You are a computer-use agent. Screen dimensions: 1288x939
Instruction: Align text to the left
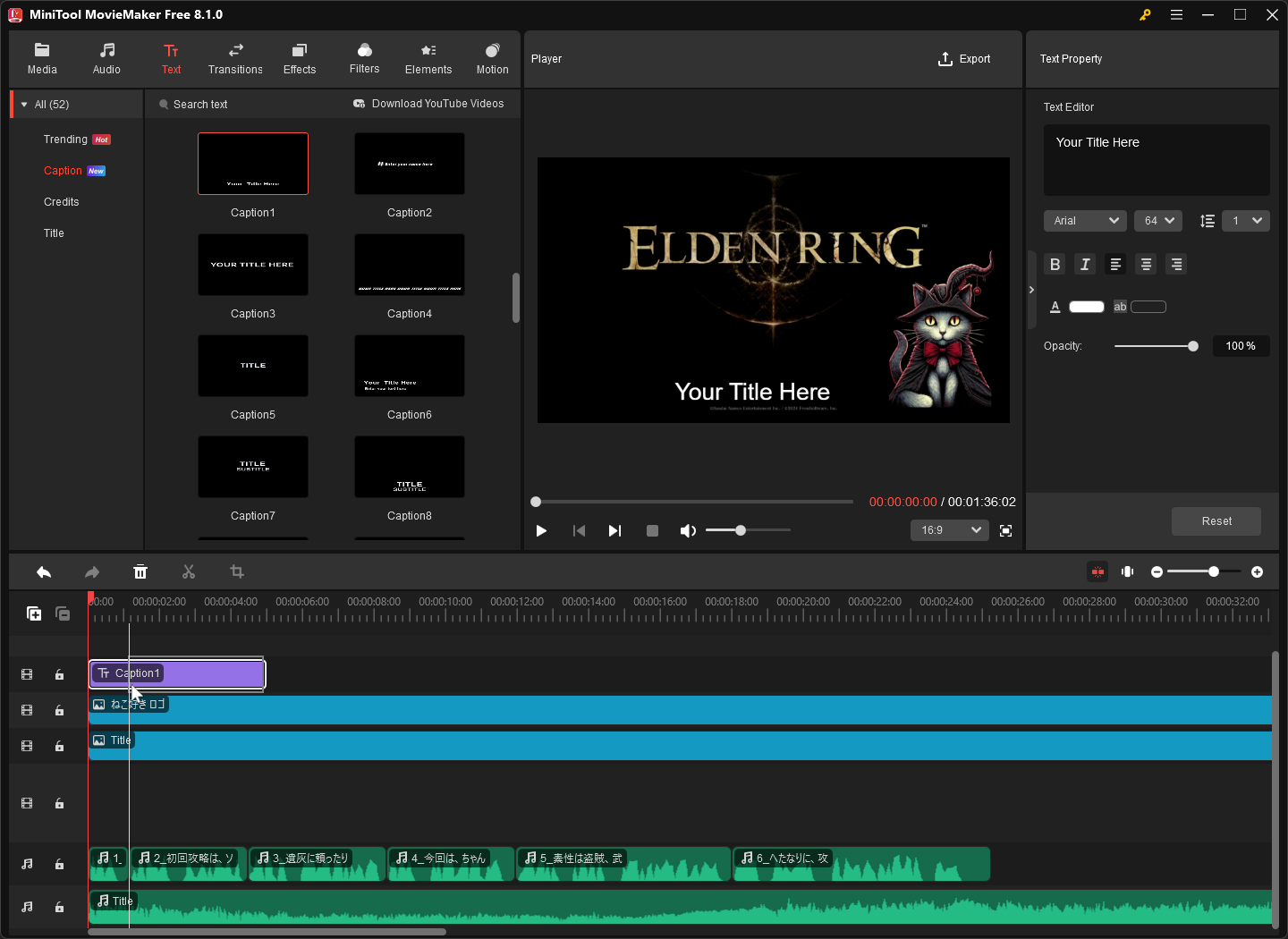1115,264
